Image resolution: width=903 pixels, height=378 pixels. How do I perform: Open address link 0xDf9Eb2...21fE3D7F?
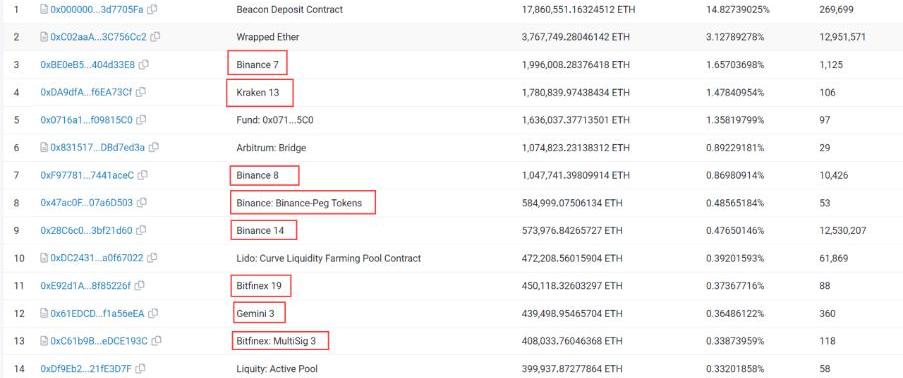coord(86,369)
